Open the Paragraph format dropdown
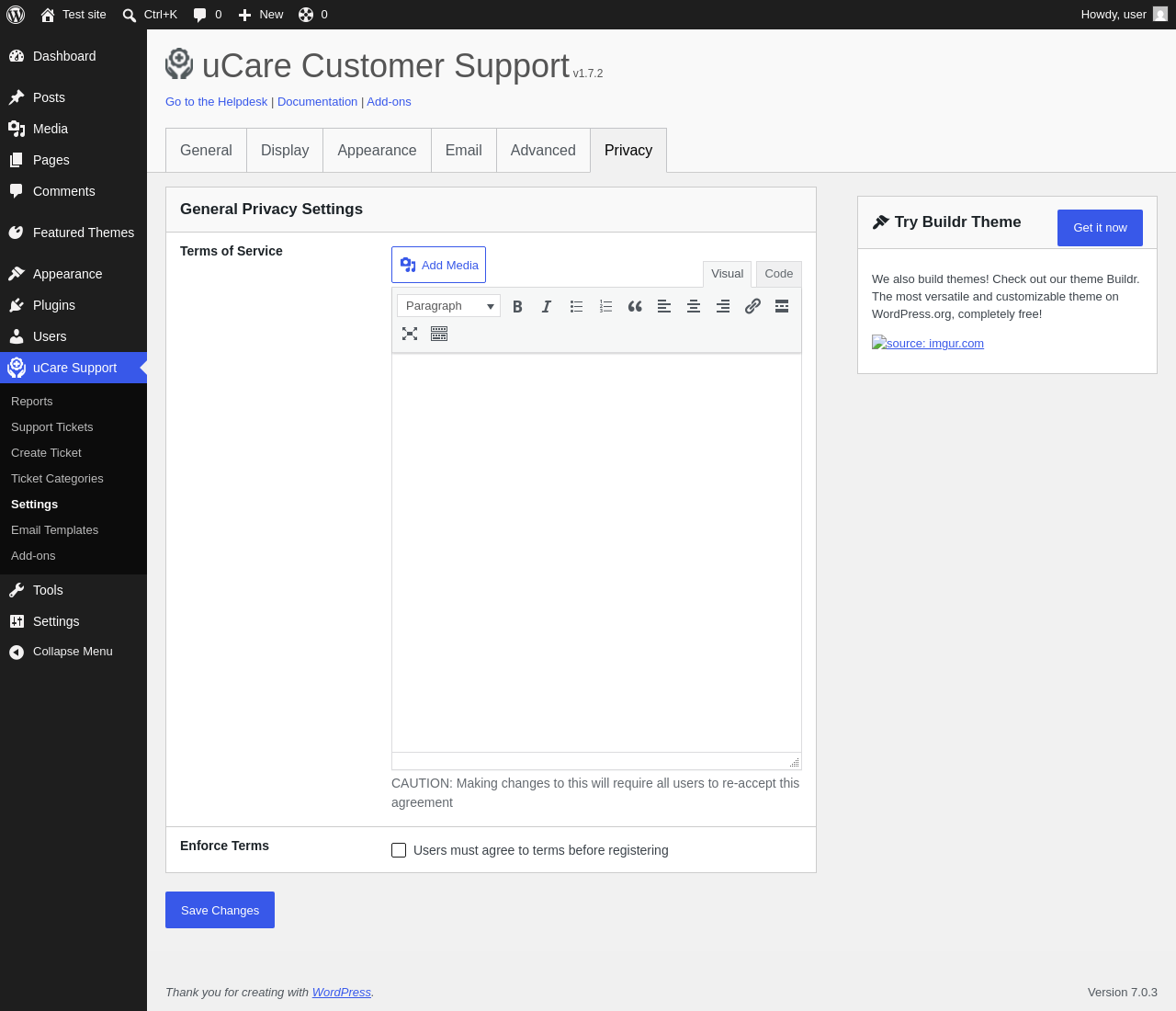Image resolution: width=1176 pixels, height=1011 pixels. (448, 306)
